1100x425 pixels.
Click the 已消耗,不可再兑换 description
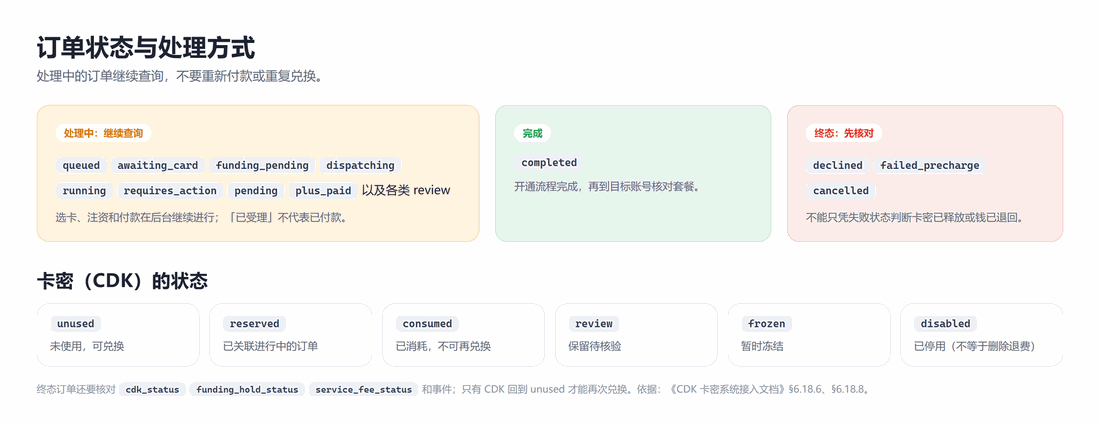(443, 346)
